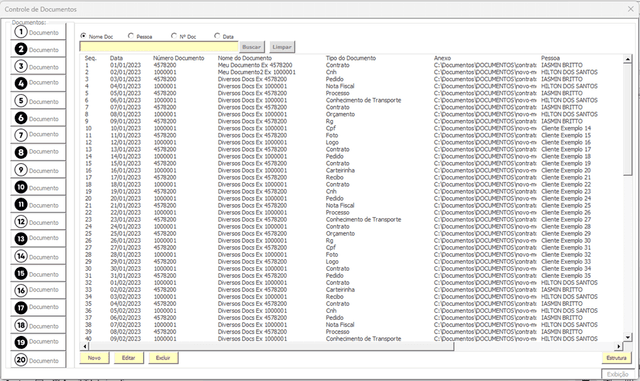
Task: Click 'Cliente Exemplo 35' cell
Action: click(x=566, y=276)
